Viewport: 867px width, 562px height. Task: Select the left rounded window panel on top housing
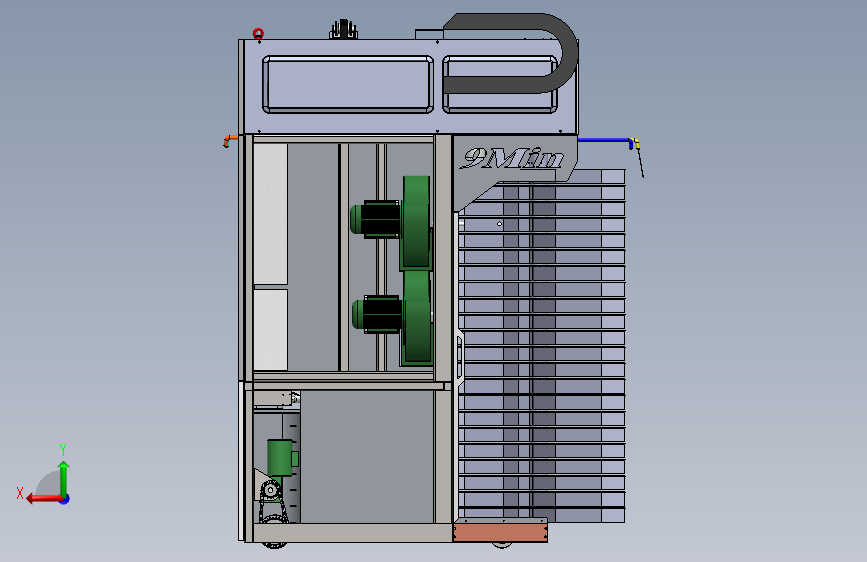coord(348,84)
